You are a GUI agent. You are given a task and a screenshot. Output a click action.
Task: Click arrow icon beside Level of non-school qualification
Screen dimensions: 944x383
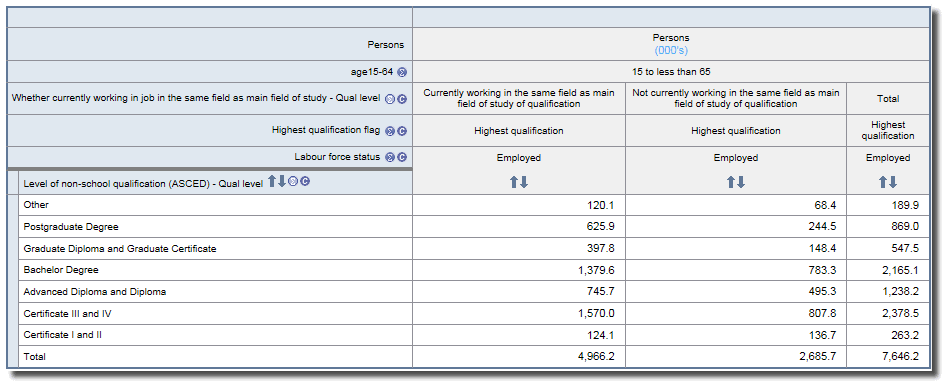tap(293, 181)
